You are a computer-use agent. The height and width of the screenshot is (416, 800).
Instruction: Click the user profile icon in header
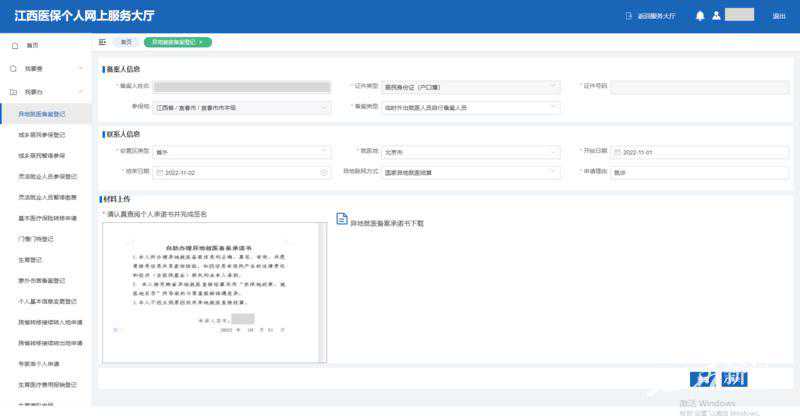[x=715, y=16]
